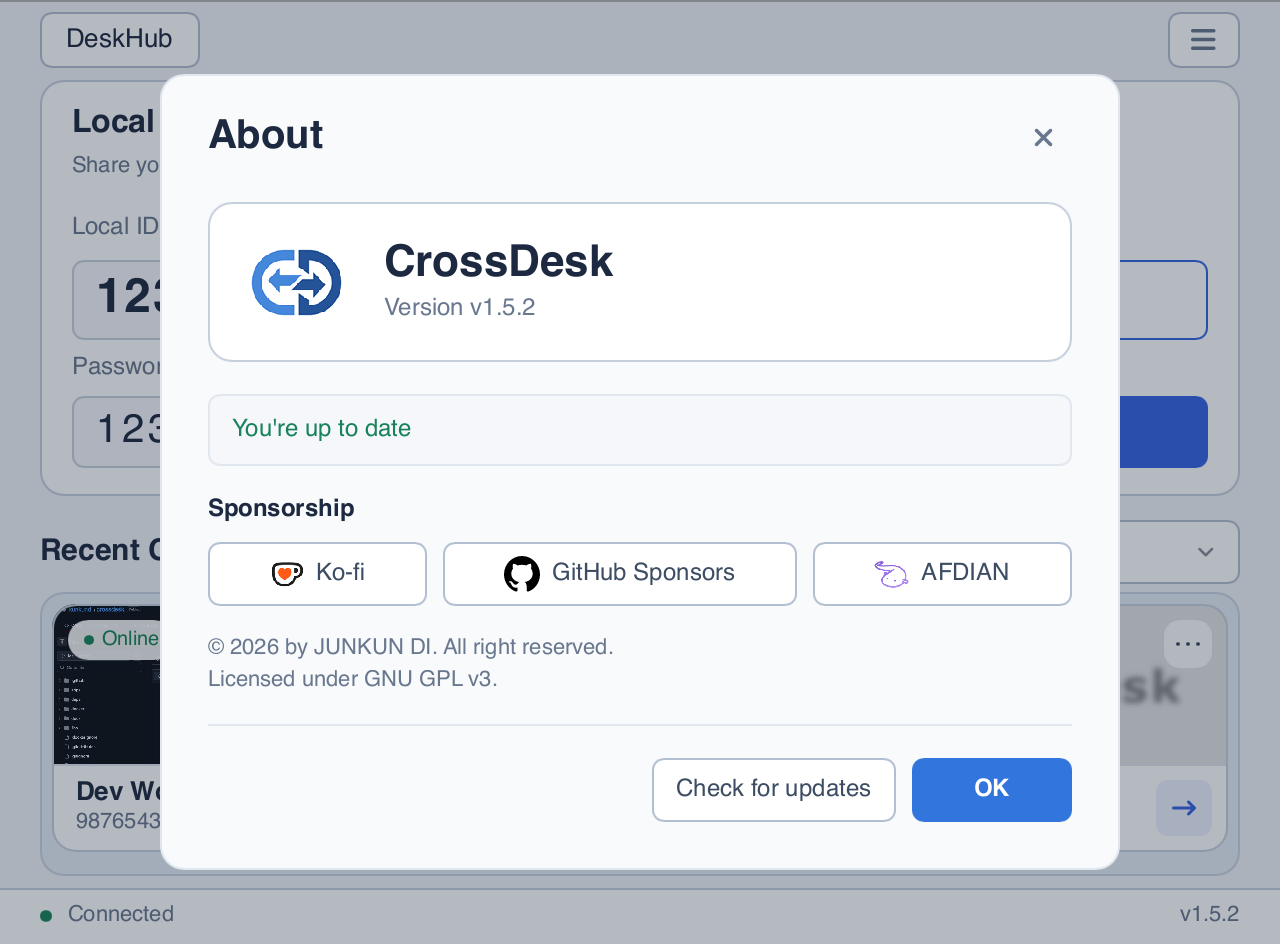The image size is (1280, 944).
Task: Click the DeskHub button in the header
Action: (120, 40)
